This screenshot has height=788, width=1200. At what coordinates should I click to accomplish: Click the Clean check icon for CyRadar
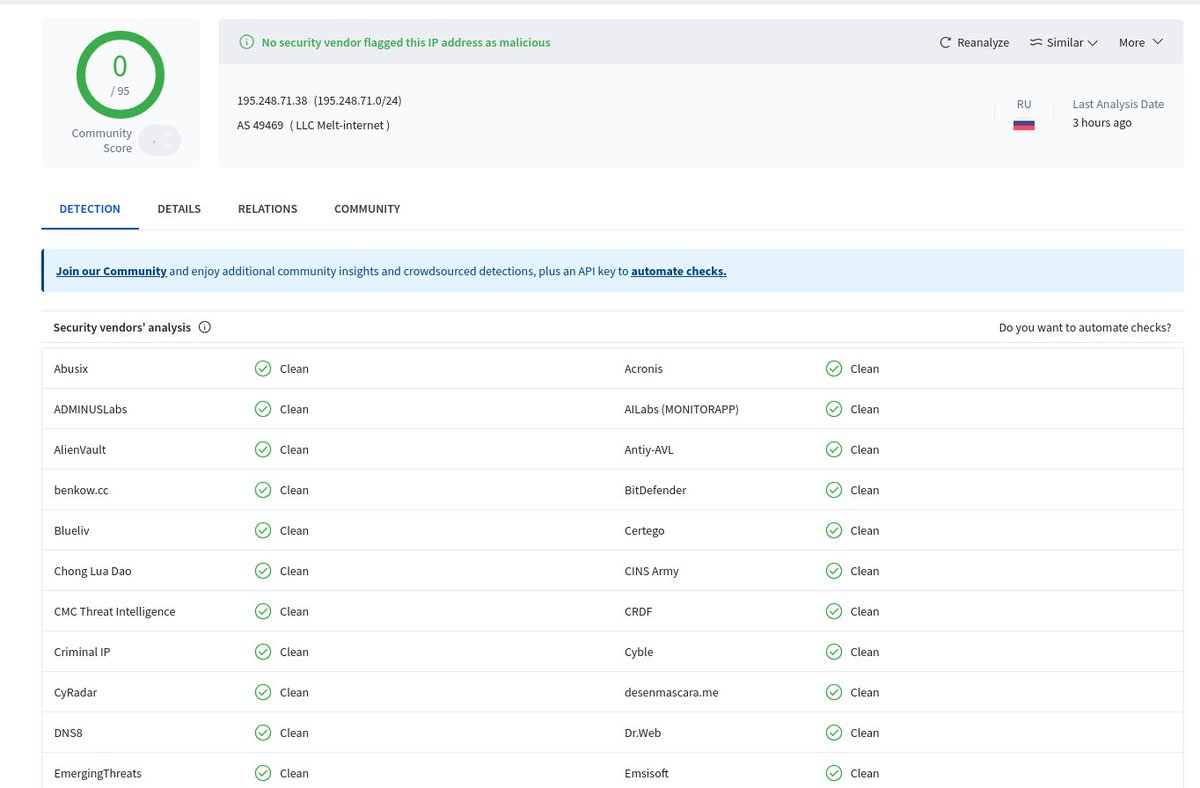pyautogui.click(x=263, y=693)
